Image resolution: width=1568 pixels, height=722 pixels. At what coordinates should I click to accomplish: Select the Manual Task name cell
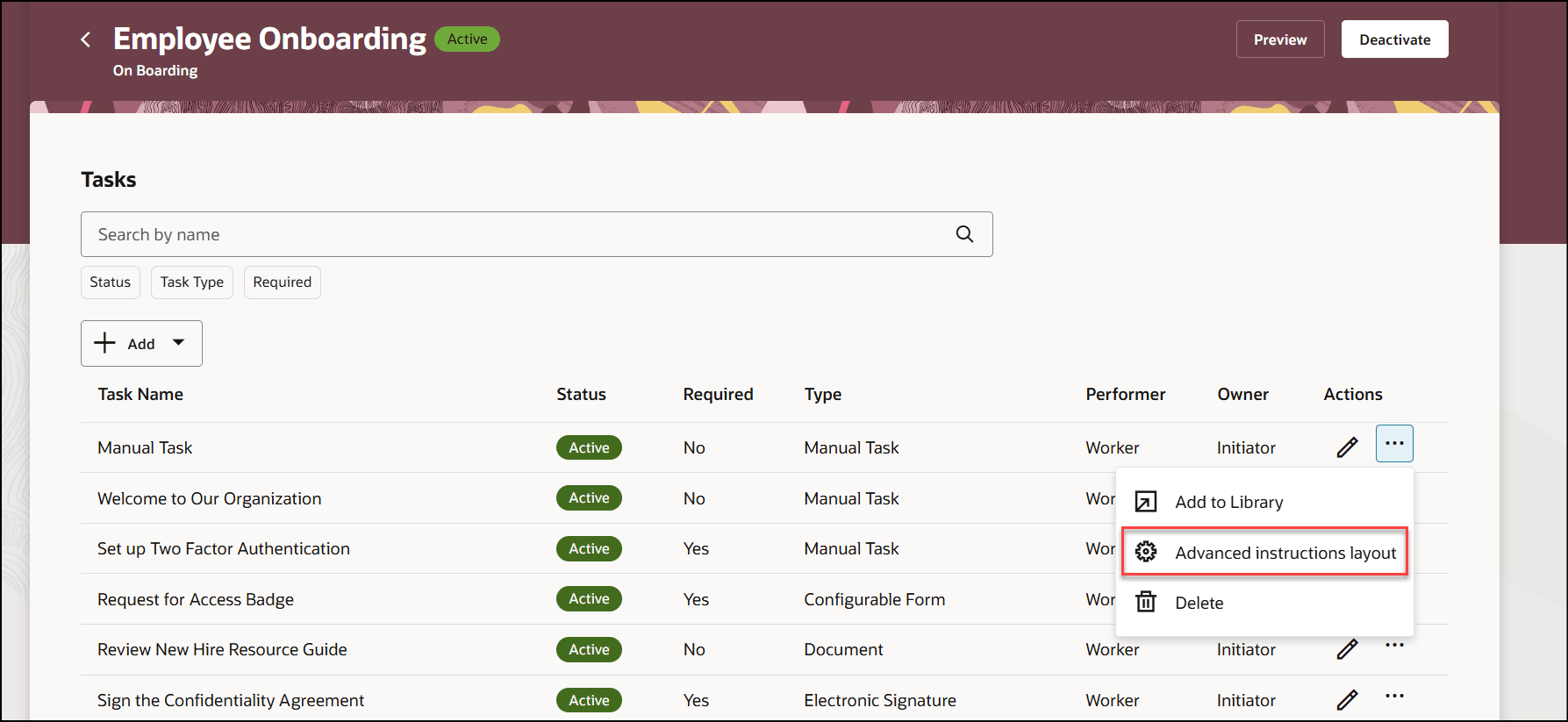point(145,447)
